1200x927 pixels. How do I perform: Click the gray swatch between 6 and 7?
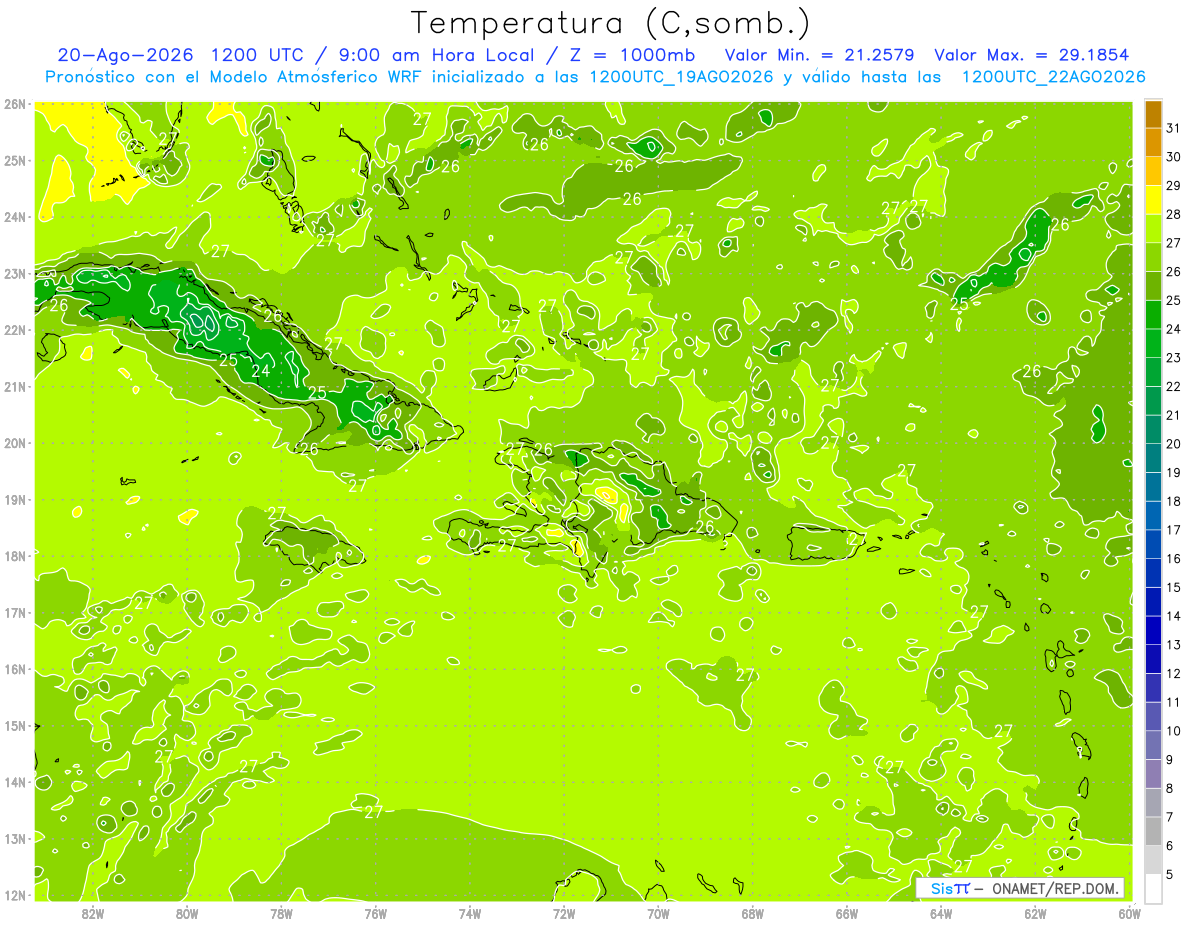pyautogui.click(x=1154, y=831)
